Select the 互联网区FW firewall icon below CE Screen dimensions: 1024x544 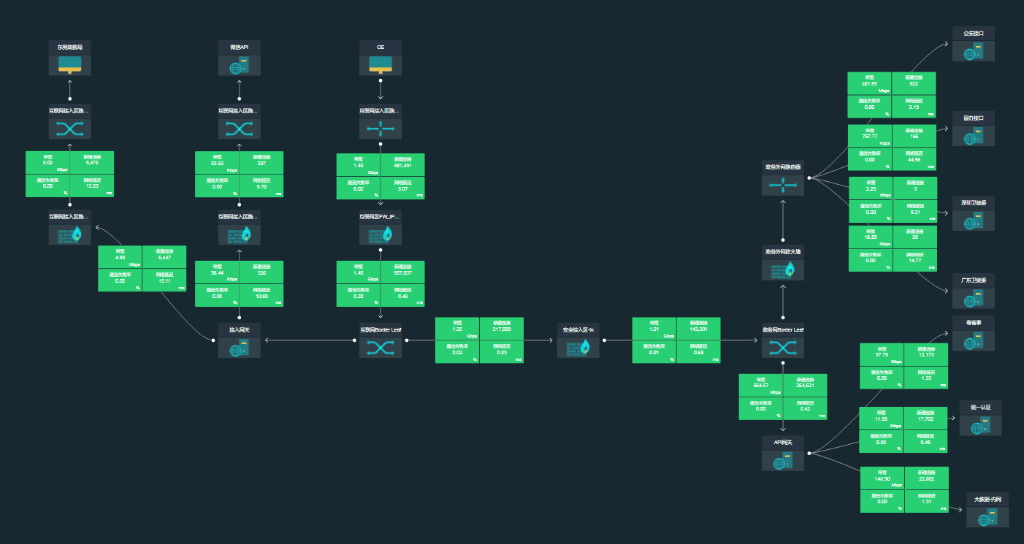(380, 234)
